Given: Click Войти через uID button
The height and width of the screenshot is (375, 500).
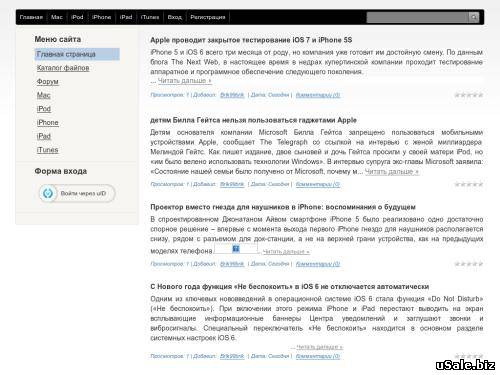Looking at the screenshot, I should click(x=77, y=193).
